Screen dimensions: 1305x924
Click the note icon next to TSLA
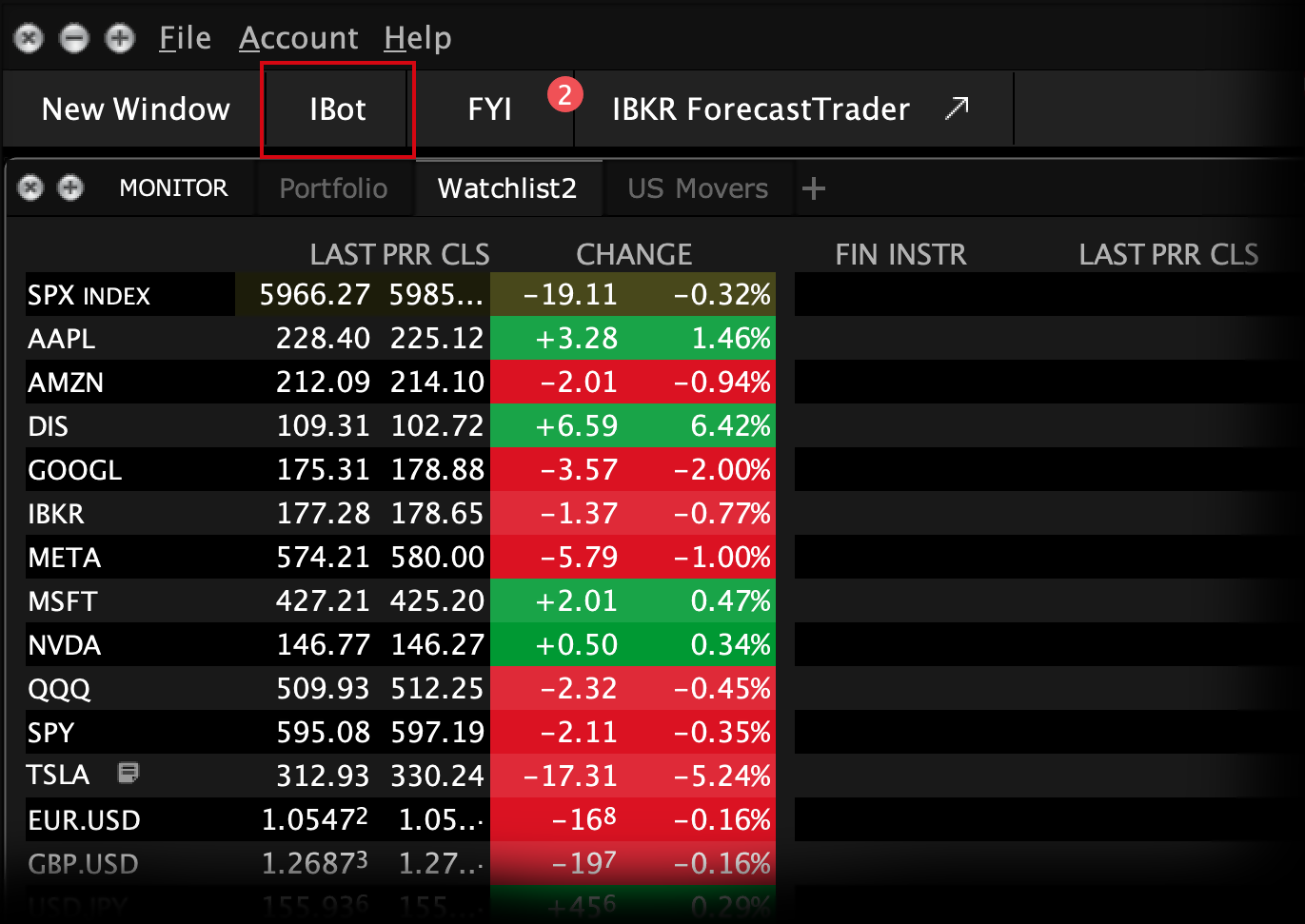pos(128,773)
